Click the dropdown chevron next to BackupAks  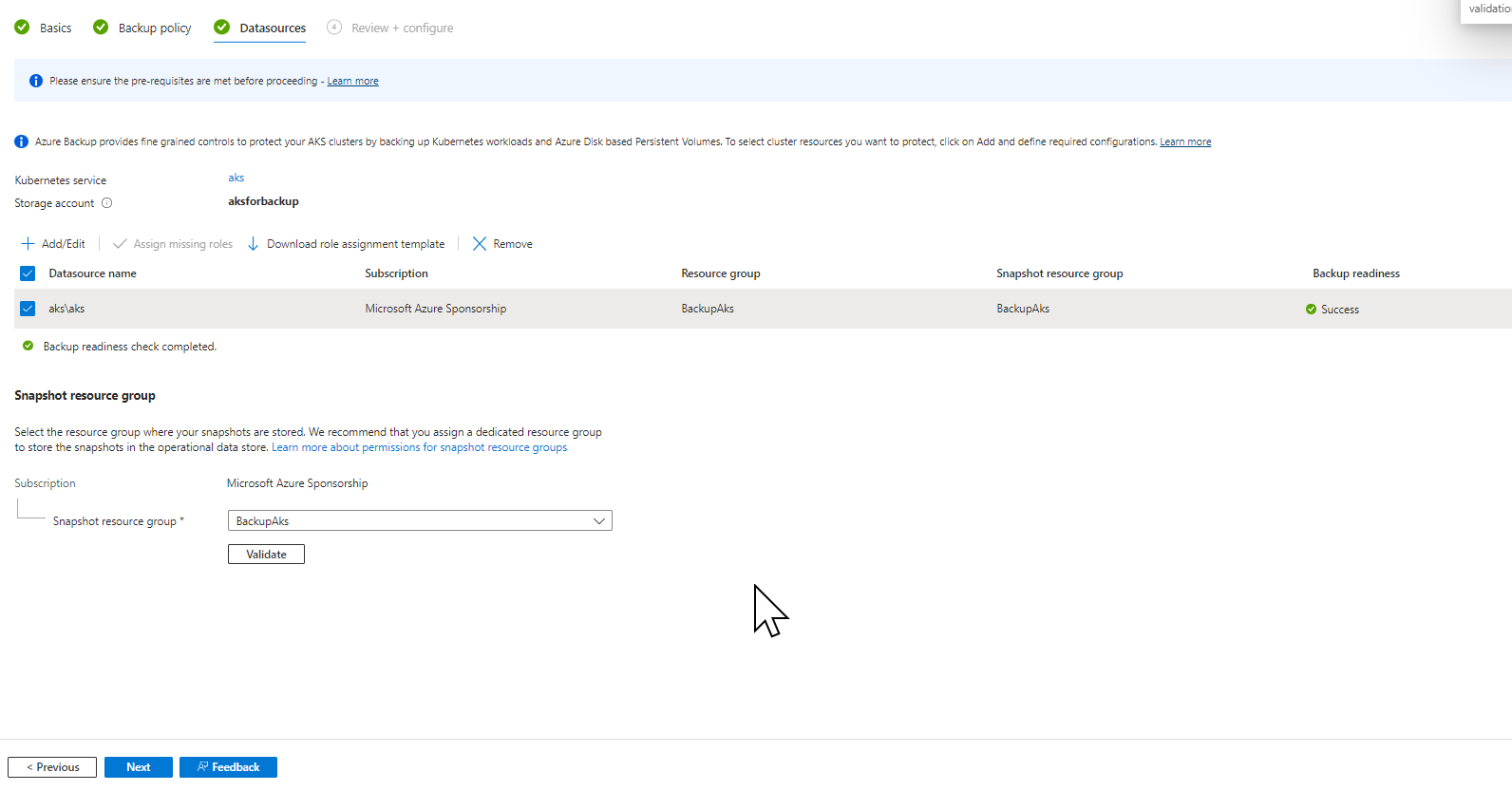599,520
